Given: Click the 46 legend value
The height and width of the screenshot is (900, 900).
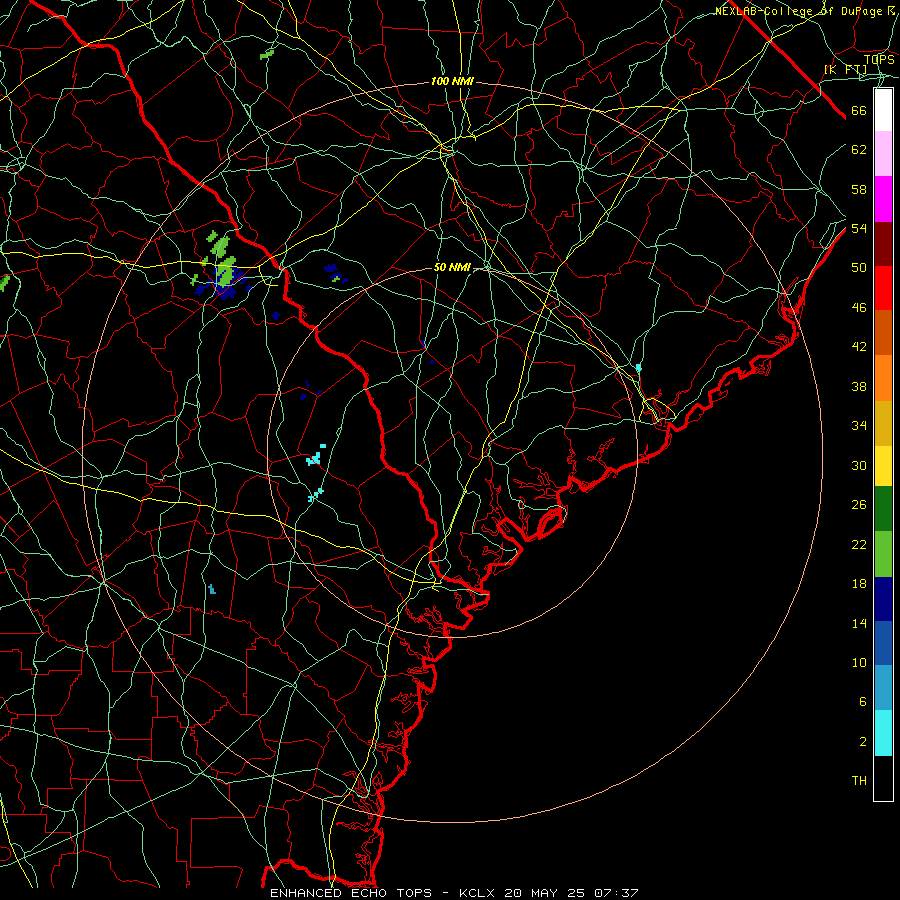Looking at the screenshot, I should [x=859, y=308].
